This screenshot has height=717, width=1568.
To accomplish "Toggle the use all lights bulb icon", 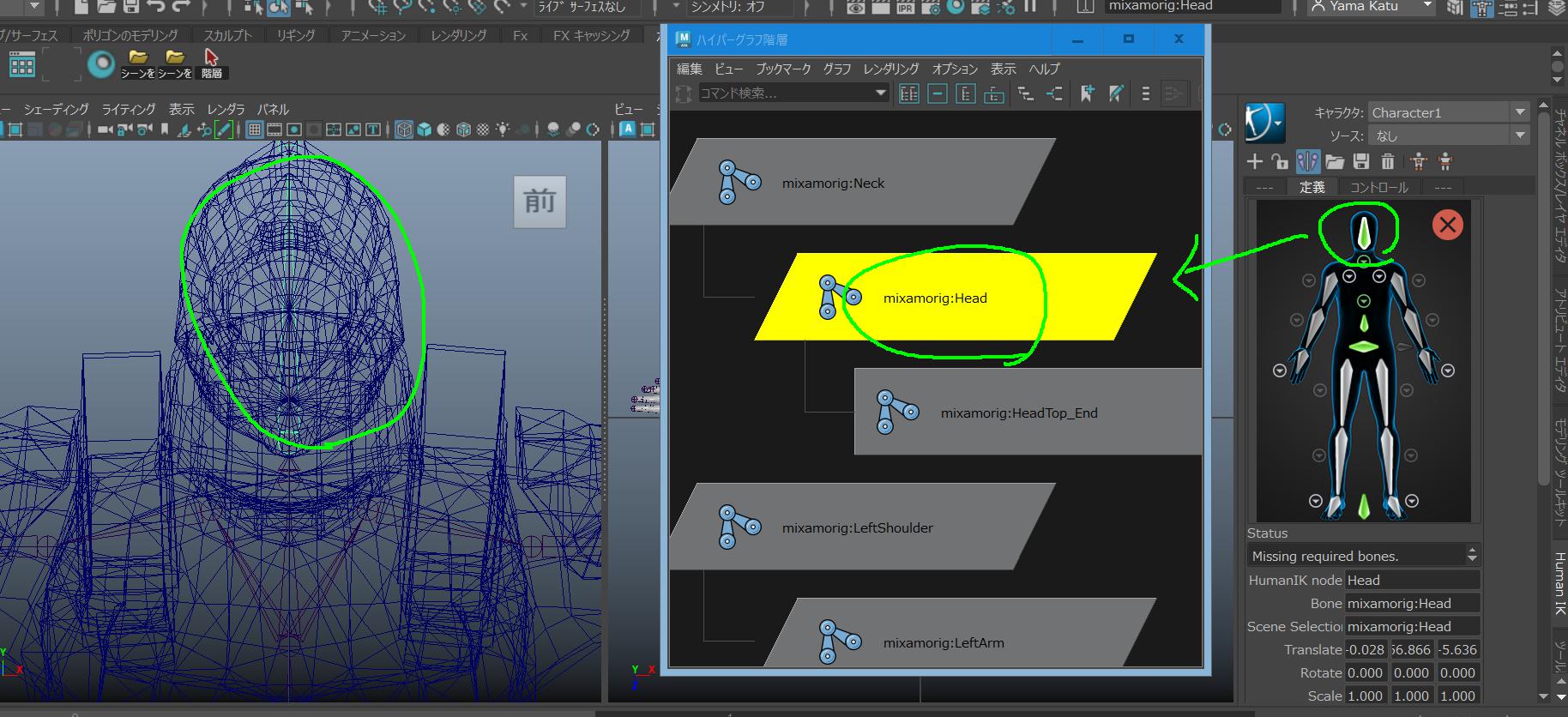I will pos(503,130).
